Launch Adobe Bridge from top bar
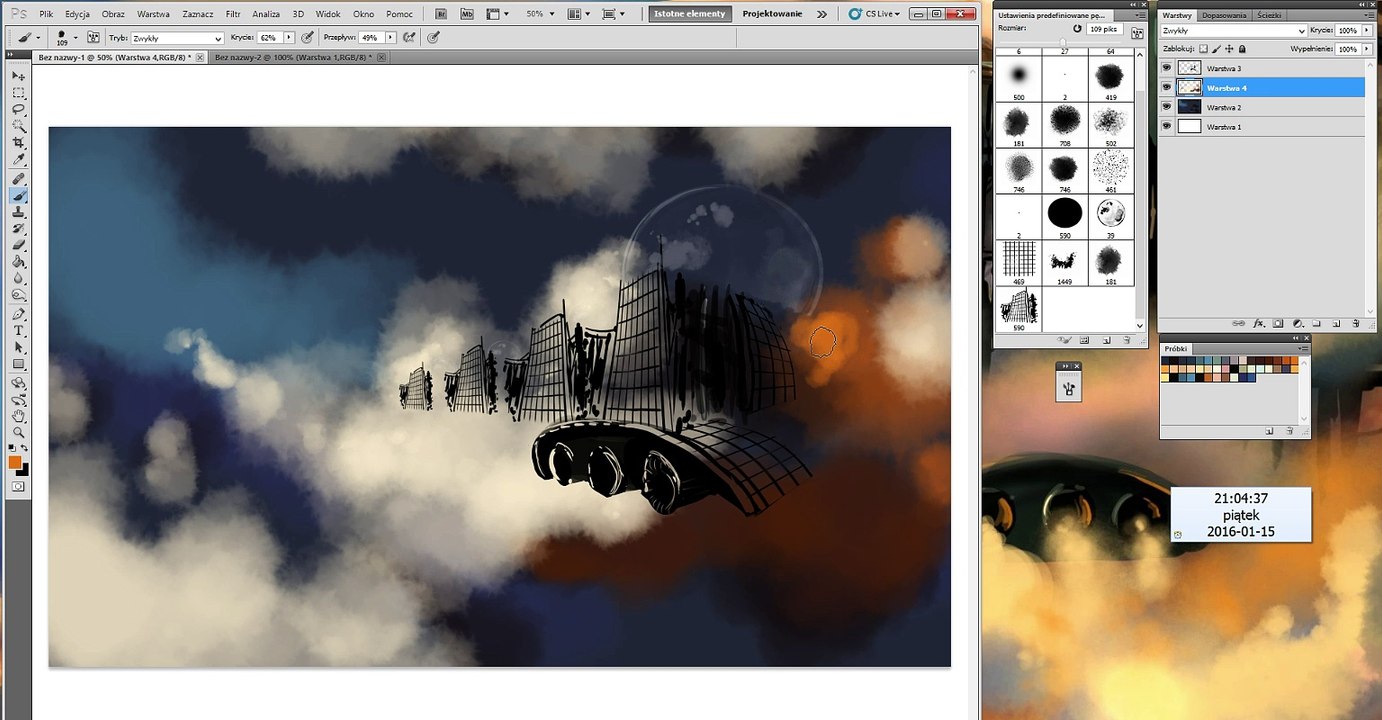 pyautogui.click(x=442, y=14)
